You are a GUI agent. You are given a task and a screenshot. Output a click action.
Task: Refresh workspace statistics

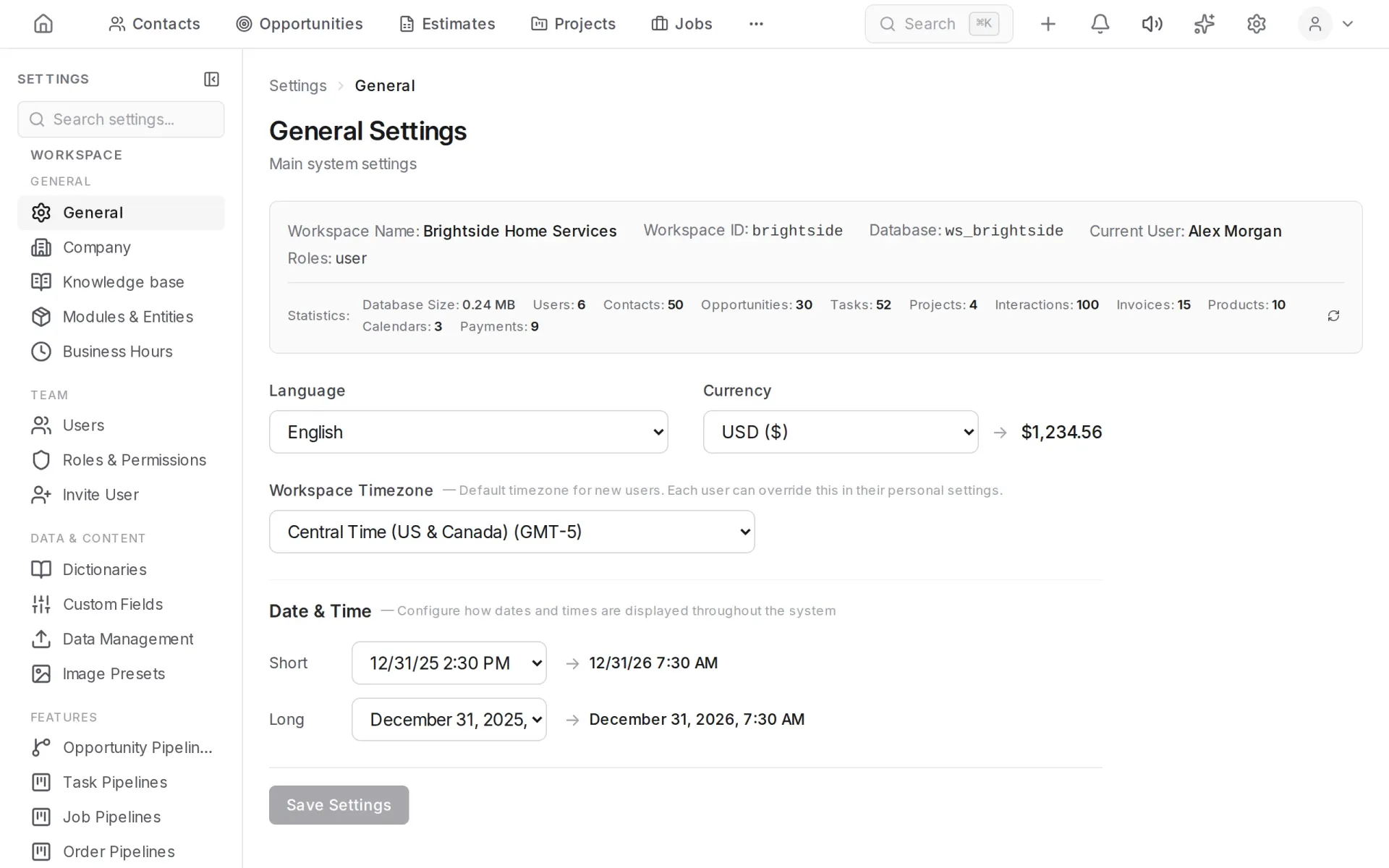pos(1333,315)
